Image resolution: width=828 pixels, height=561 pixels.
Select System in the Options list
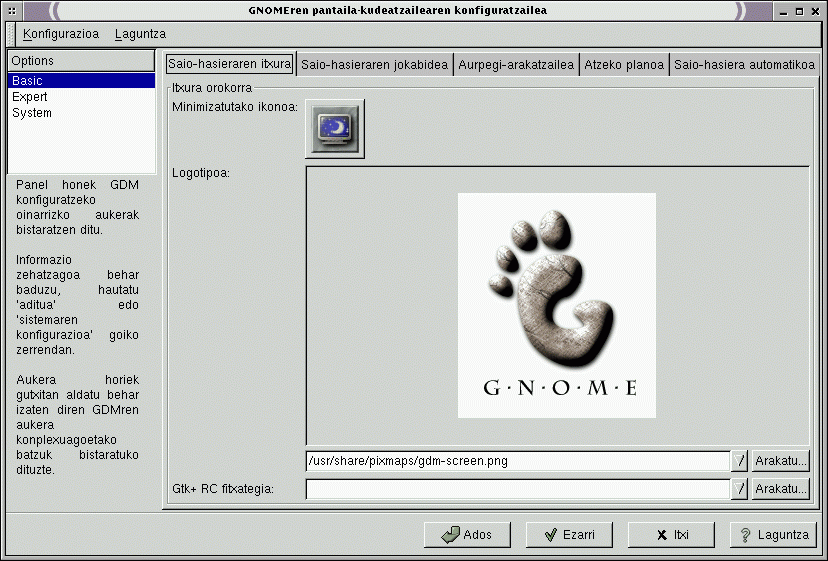pyautogui.click(x=81, y=113)
